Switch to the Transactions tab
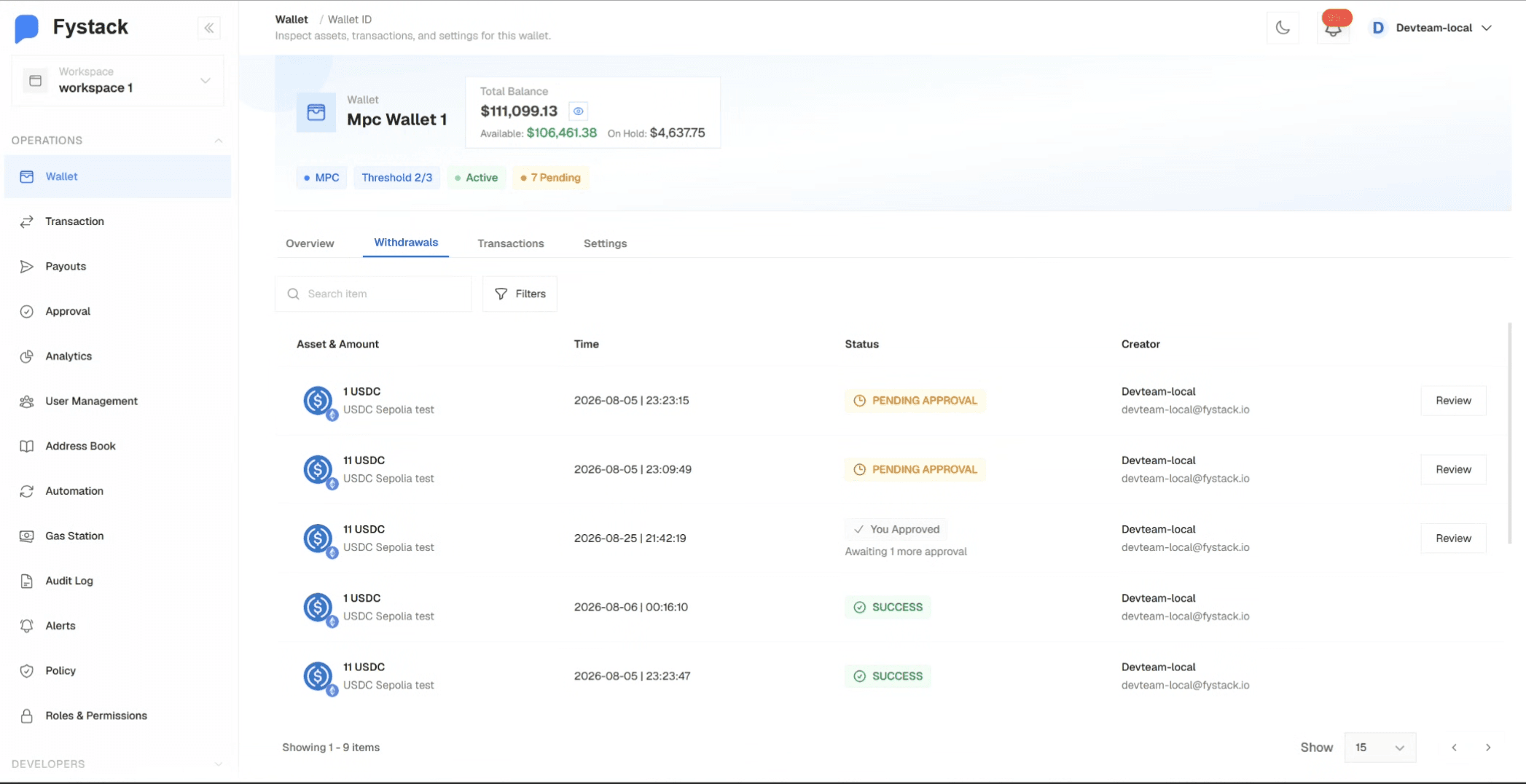The width and height of the screenshot is (1526, 784). [511, 243]
